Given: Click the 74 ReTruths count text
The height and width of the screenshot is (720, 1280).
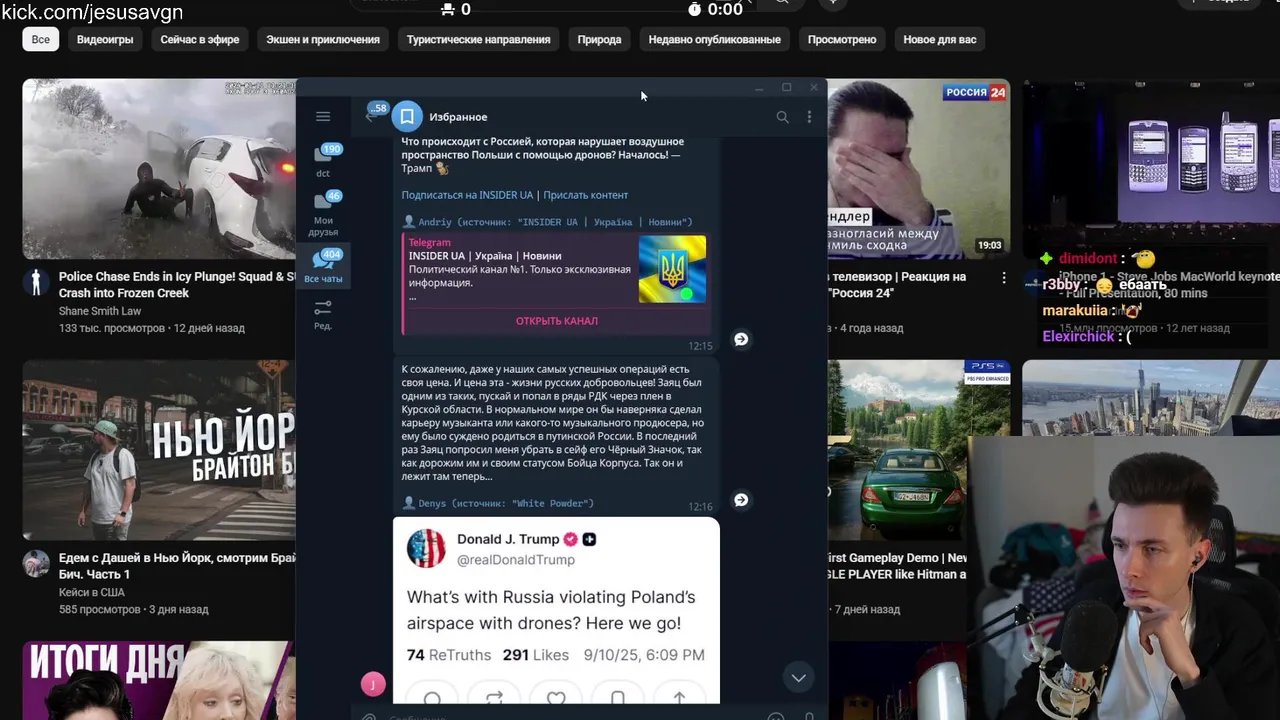Looking at the screenshot, I should 449,655.
